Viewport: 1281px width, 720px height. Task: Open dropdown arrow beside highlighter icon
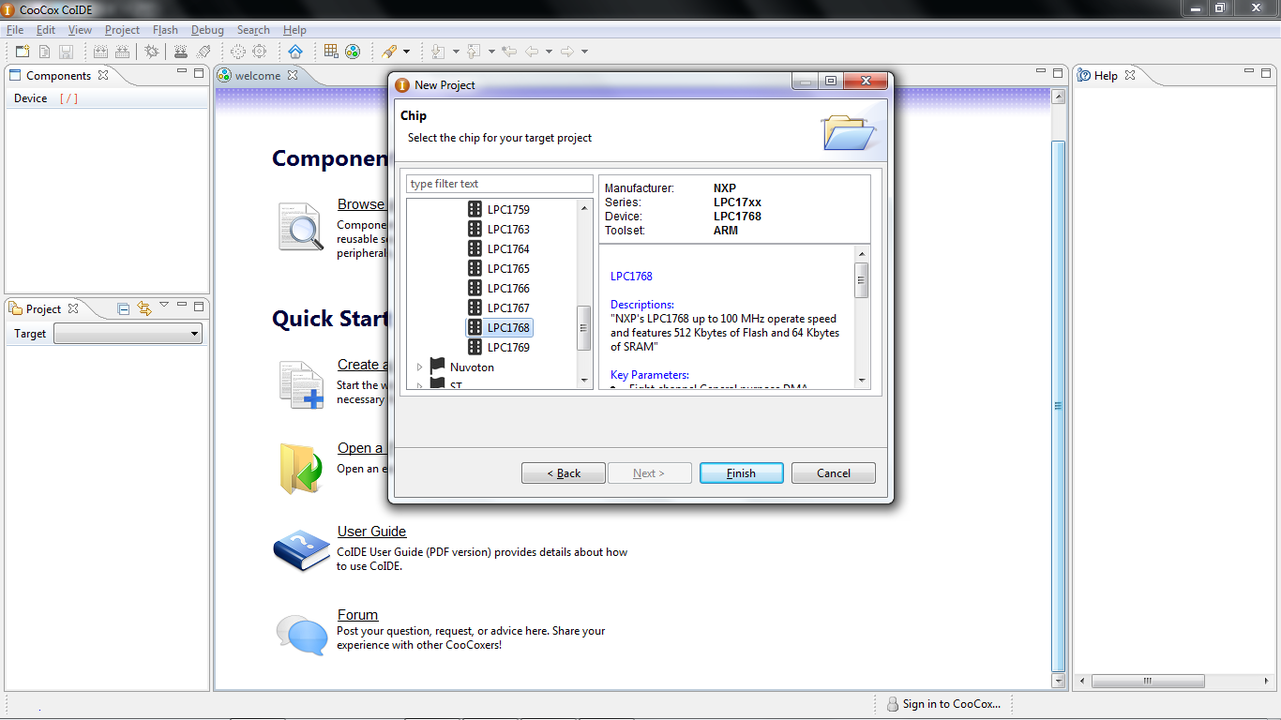tap(406, 51)
